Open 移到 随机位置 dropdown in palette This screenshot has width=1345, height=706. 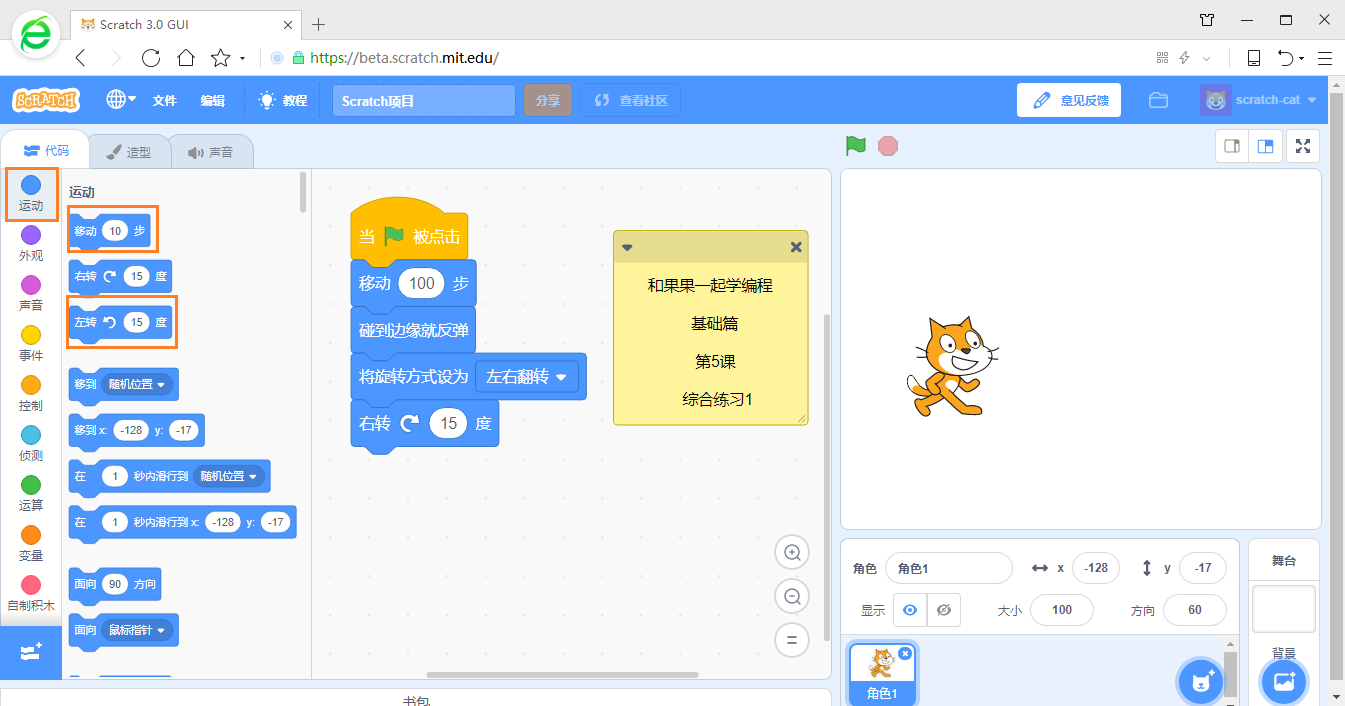tap(138, 384)
